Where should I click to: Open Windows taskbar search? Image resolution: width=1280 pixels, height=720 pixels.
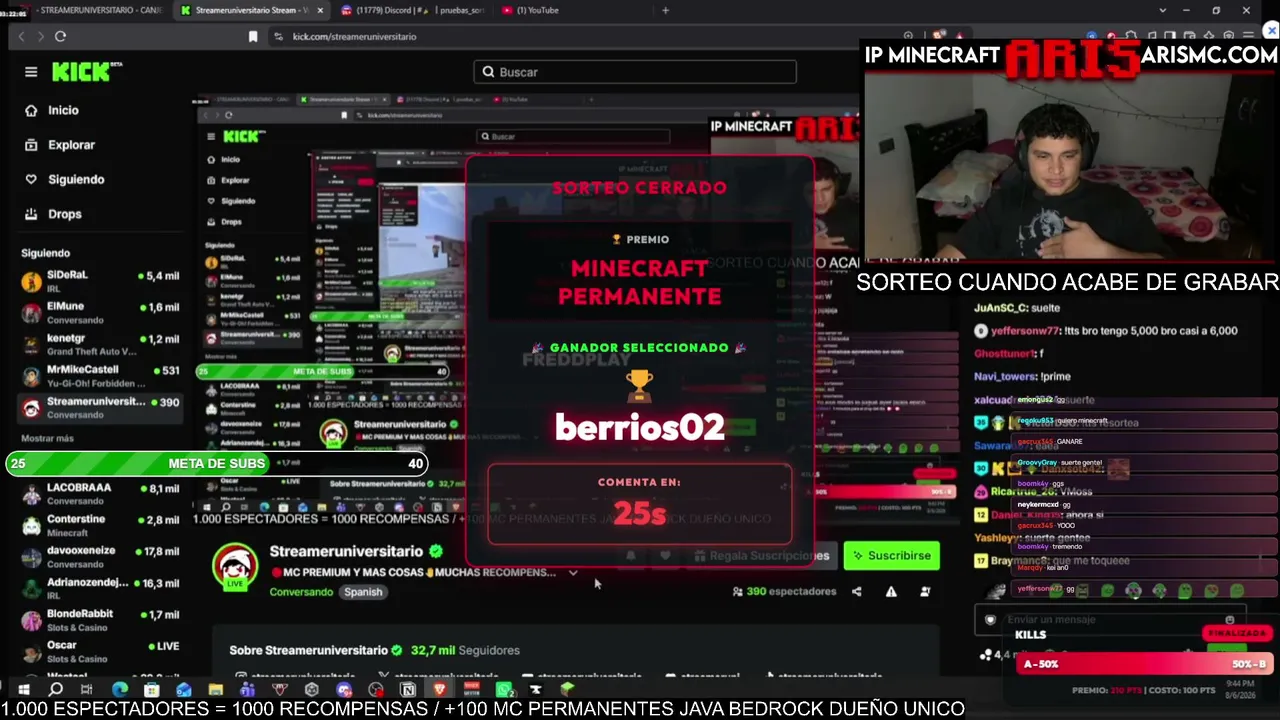tap(56, 689)
